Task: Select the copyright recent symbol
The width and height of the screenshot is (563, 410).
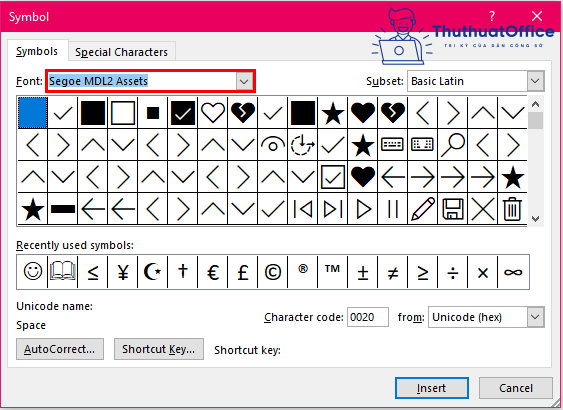Action: 273,272
